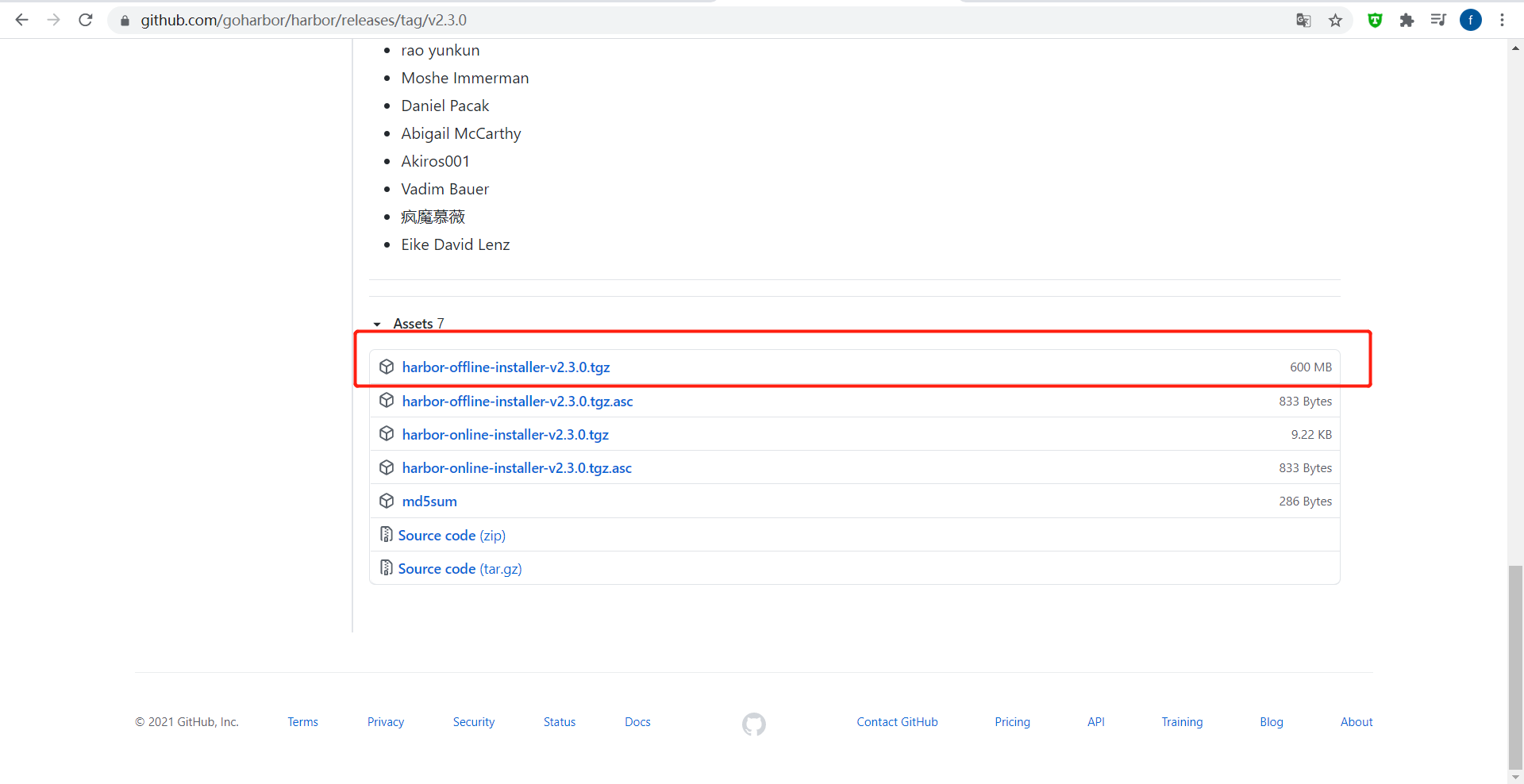Download harbor-online-installer-v2.3.0.tgz

click(x=505, y=435)
